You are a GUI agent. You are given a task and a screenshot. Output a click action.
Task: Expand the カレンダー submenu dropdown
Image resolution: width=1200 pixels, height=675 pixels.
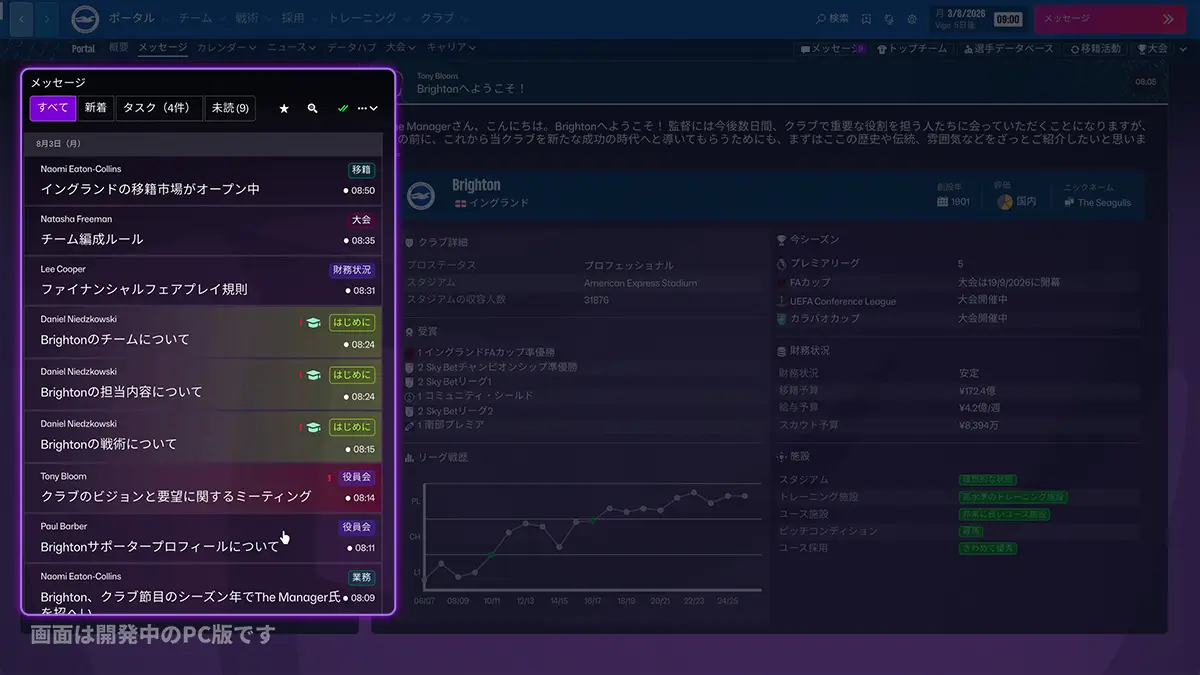tap(227, 48)
